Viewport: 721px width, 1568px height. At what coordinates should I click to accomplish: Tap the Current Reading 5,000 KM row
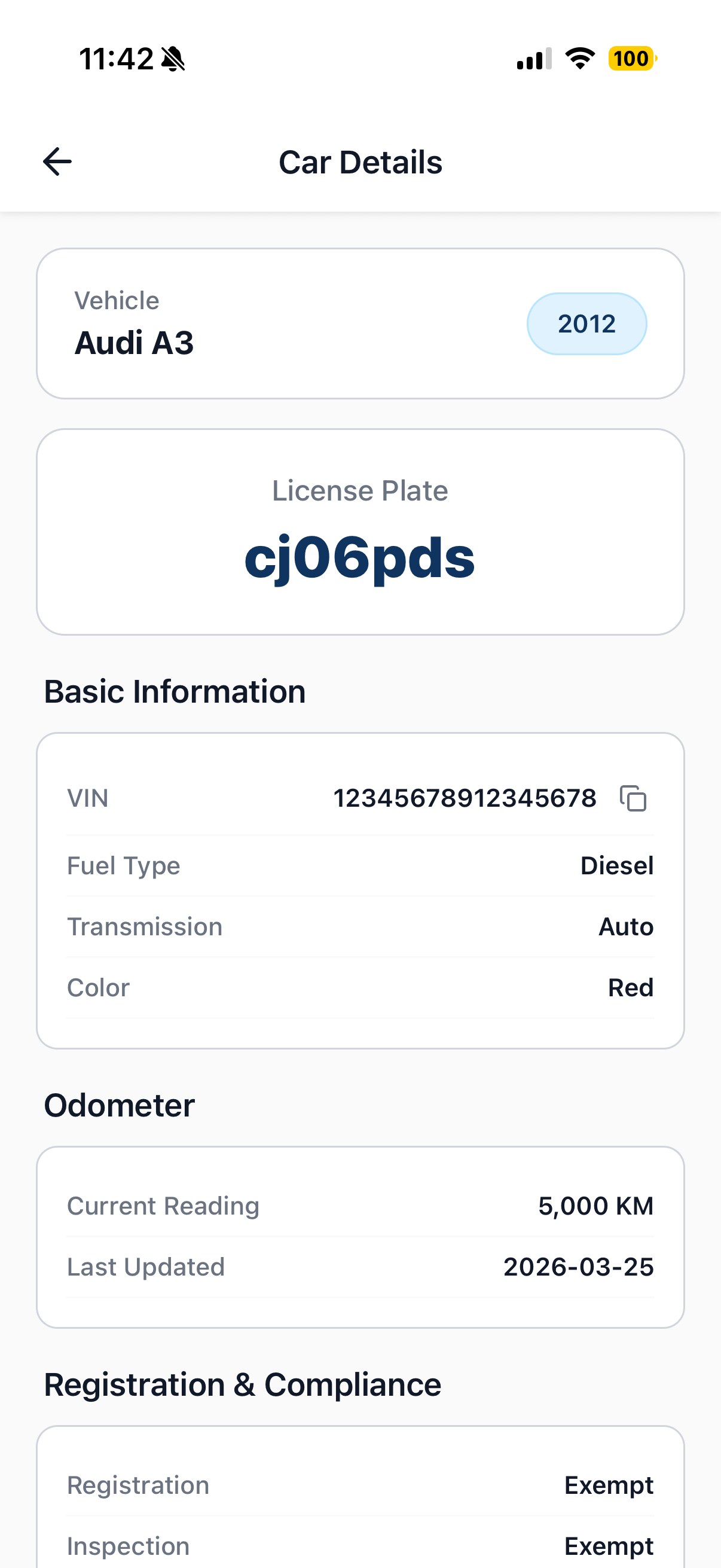tap(360, 1206)
